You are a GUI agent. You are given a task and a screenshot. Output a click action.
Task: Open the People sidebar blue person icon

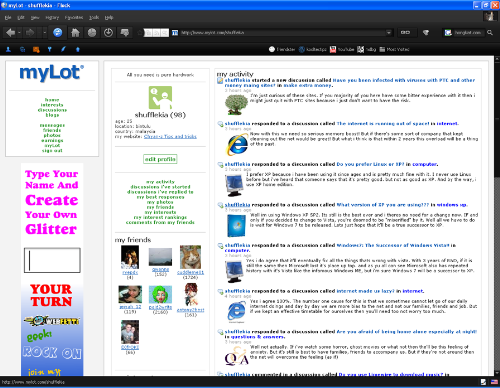click(8, 49)
